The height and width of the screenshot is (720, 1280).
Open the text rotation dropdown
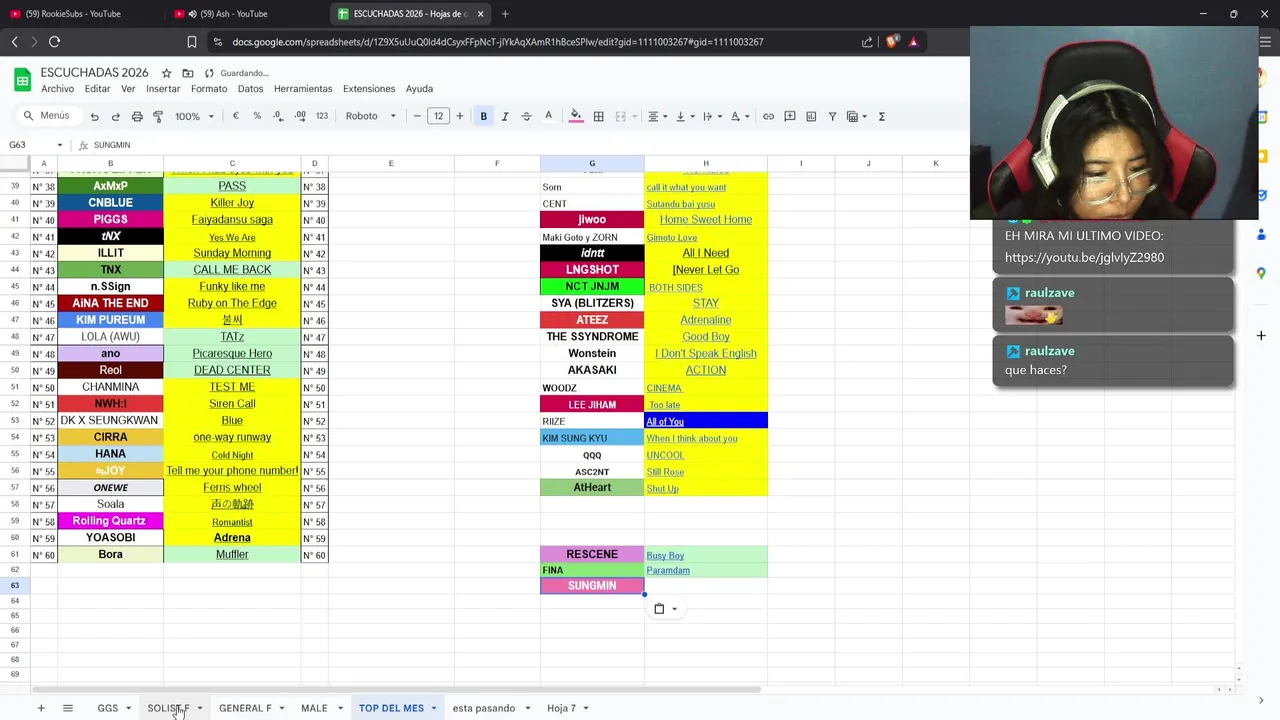point(739,116)
